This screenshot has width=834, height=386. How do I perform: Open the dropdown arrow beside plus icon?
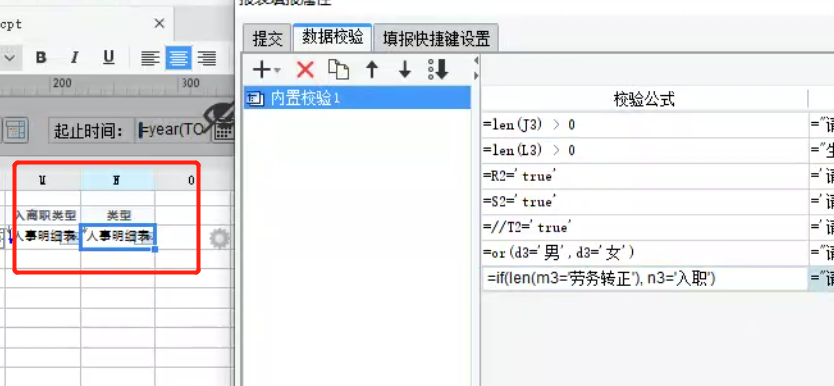pyautogui.click(x=277, y=70)
